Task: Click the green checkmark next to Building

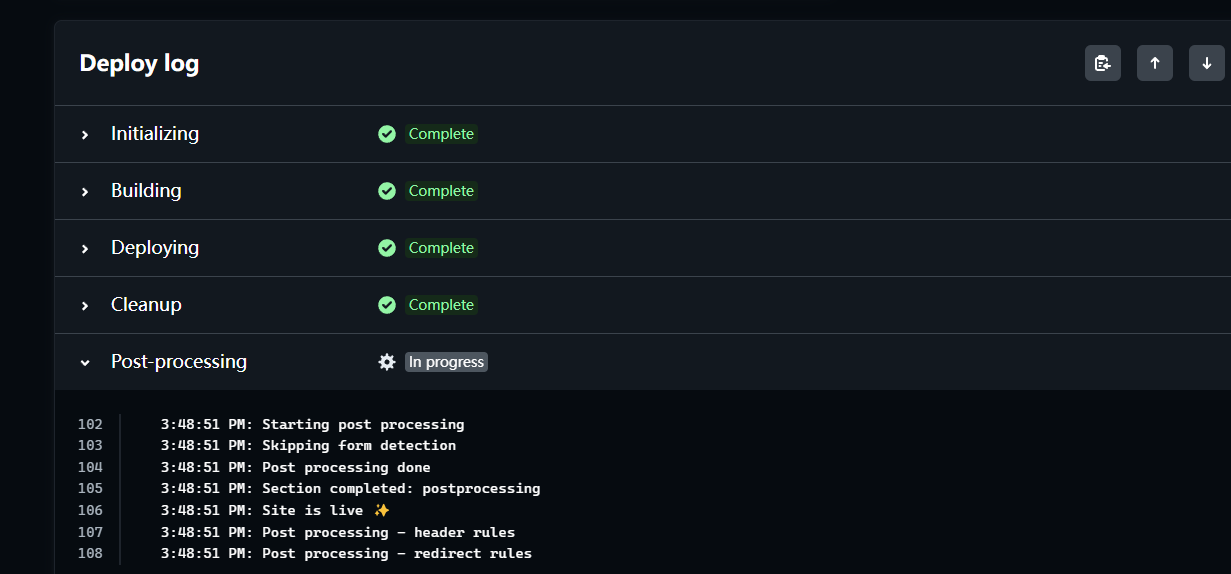Action: [x=387, y=191]
